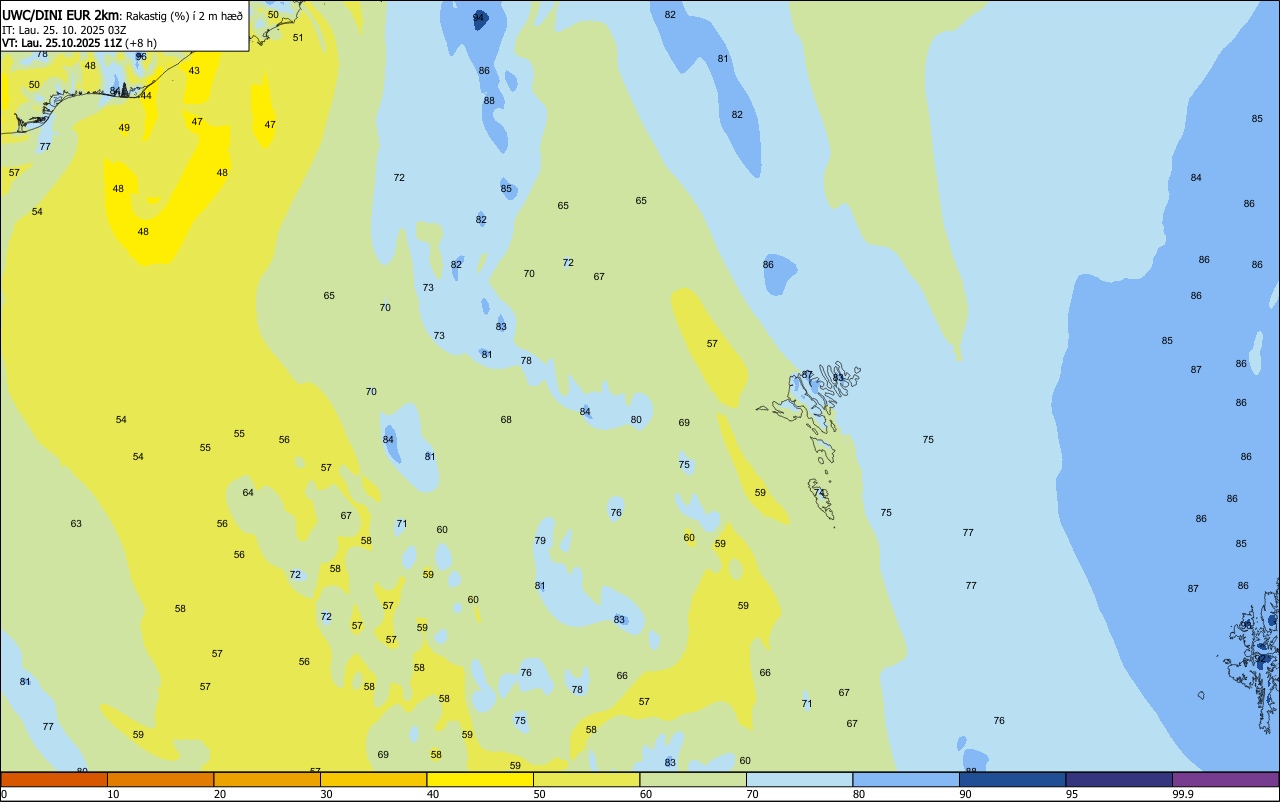Click the 'UWC/DINI EUR 2km' title text
This screenshot has height=802, width=1280.
pyautogui.click(x=60, y=14)
